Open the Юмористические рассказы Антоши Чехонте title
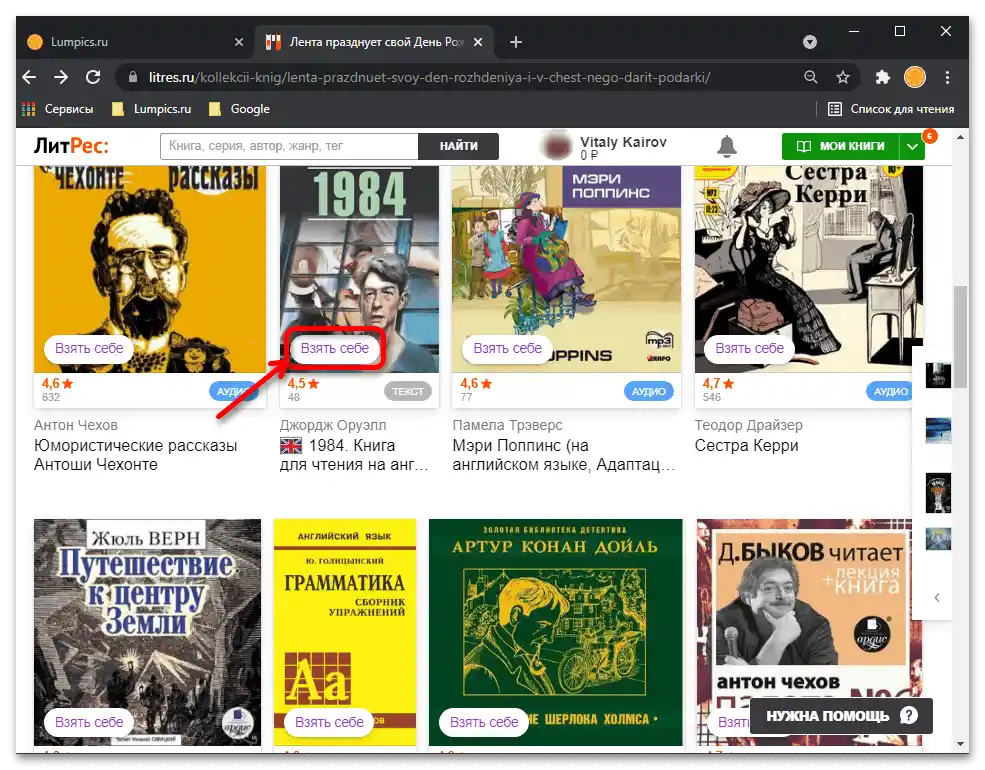Screen dimensions: 985x770 135,455
